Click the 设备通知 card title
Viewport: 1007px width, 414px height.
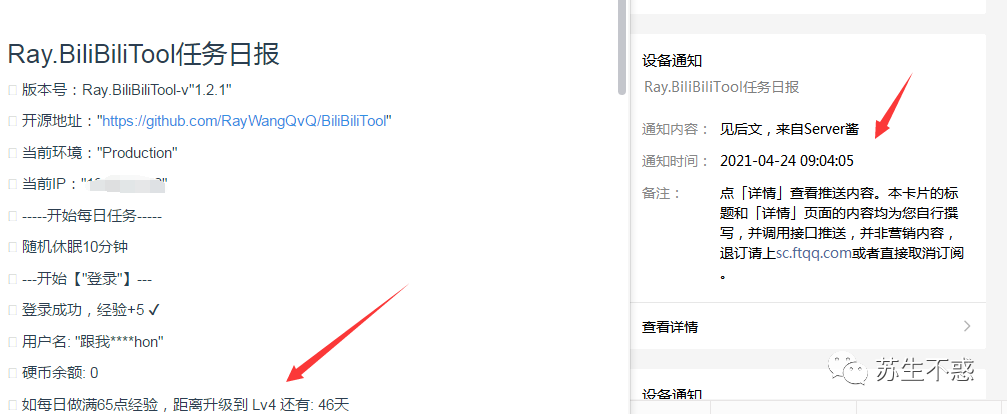(x=672, y=61)
